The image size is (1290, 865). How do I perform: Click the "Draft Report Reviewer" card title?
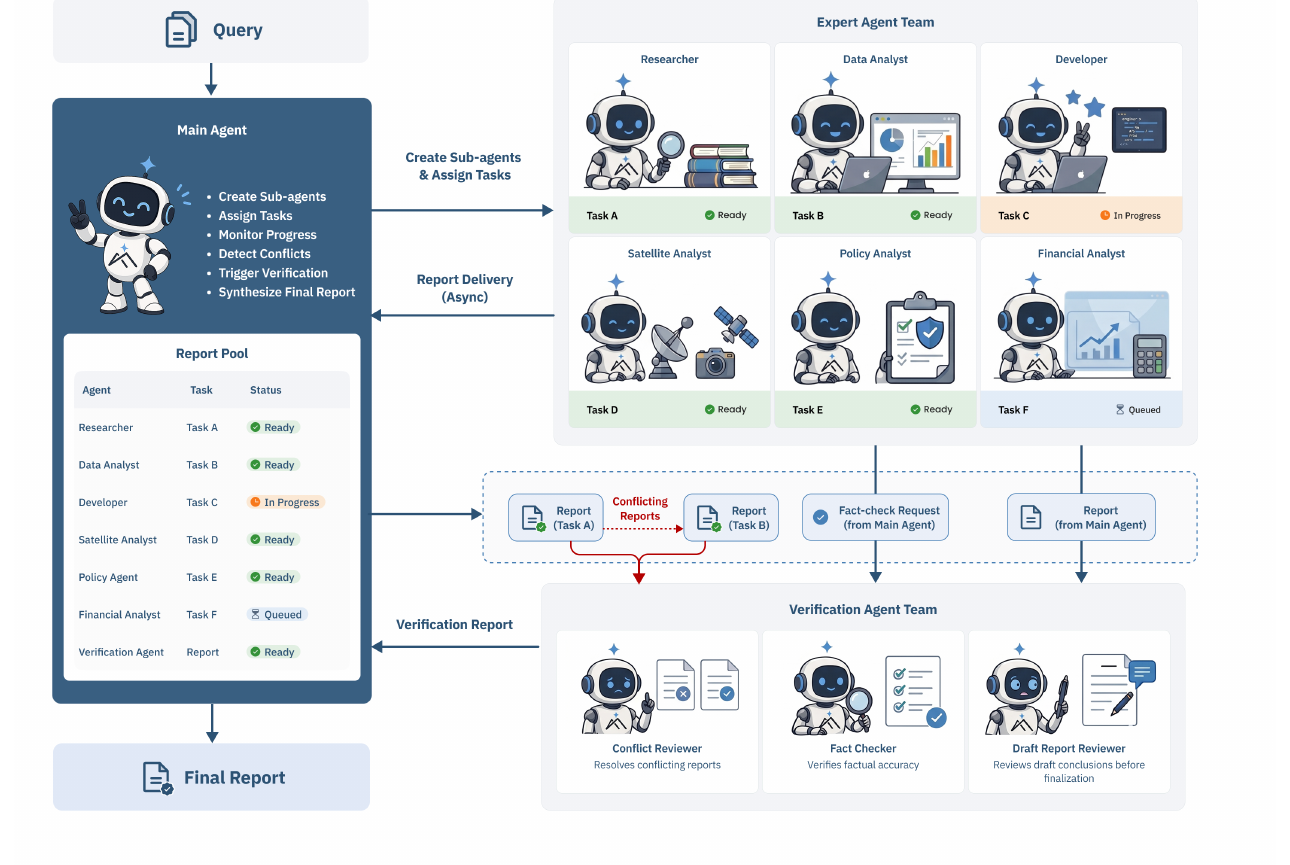tap(1069, 748)
